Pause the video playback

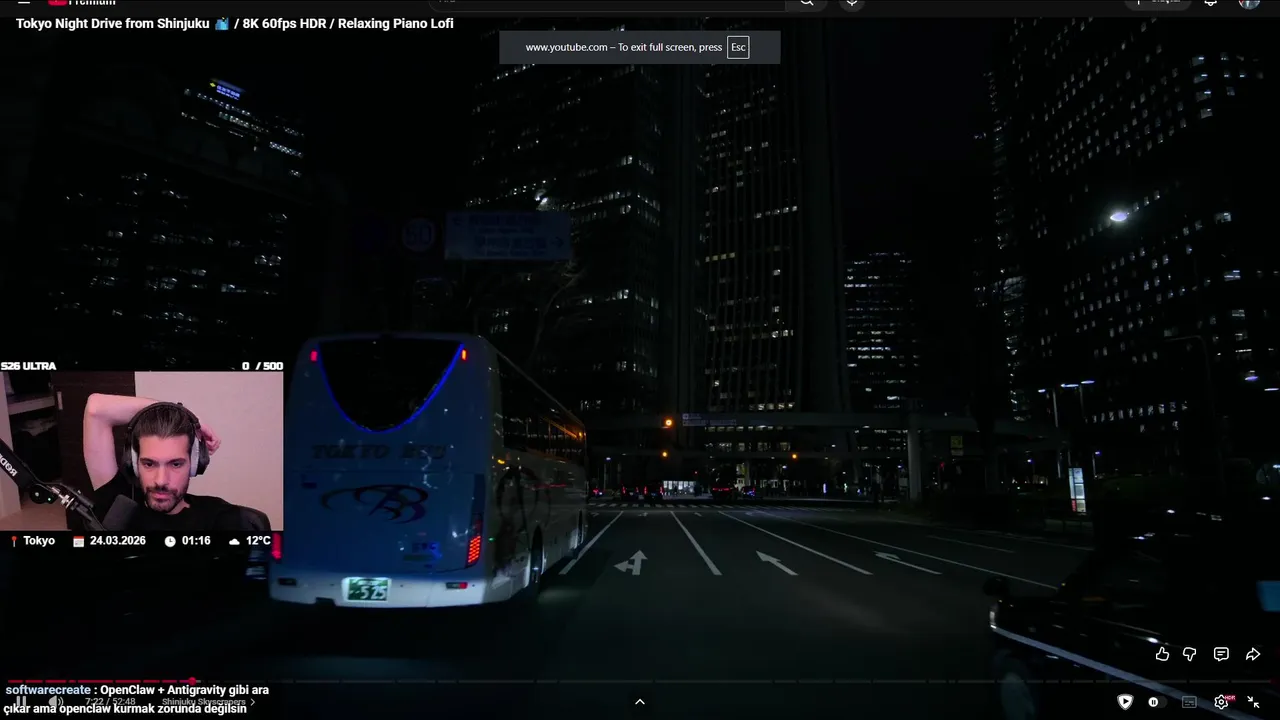point(21,702)
